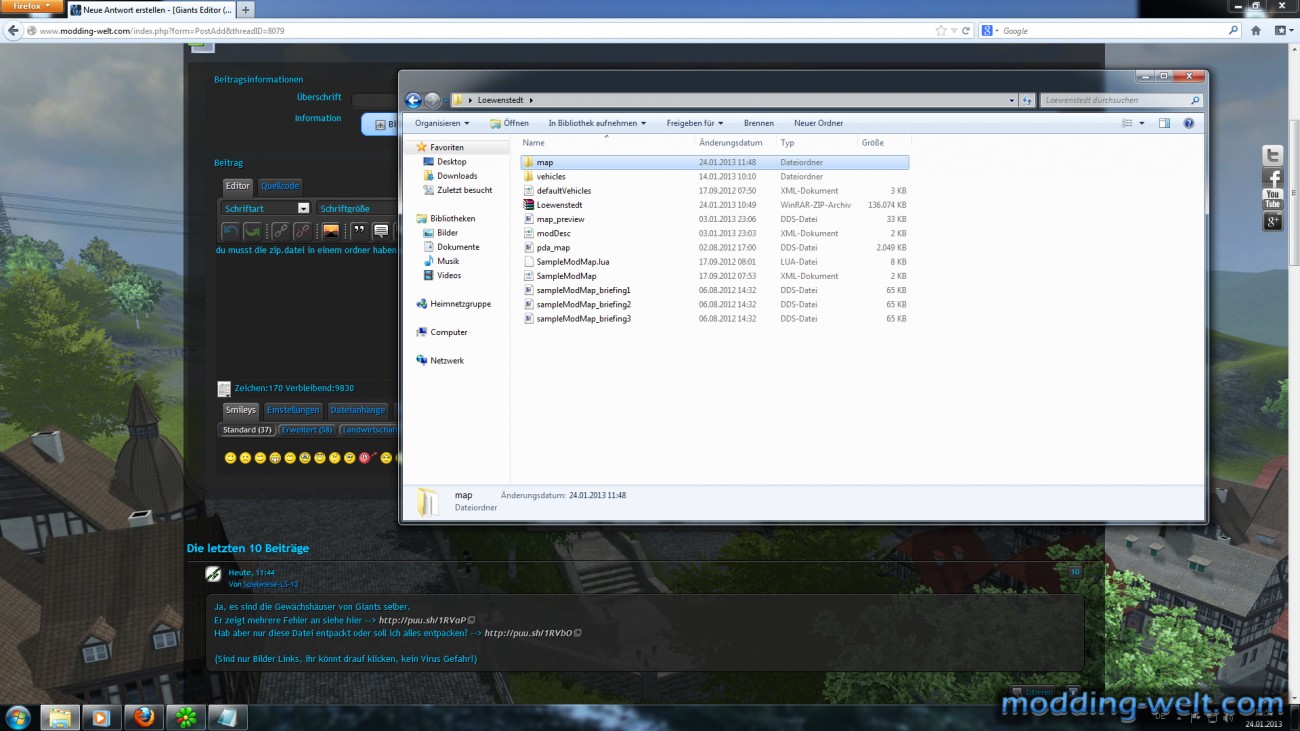Toggle the Explorer preview pane icon
The image size is (1300, 731).
(1164, 123)
